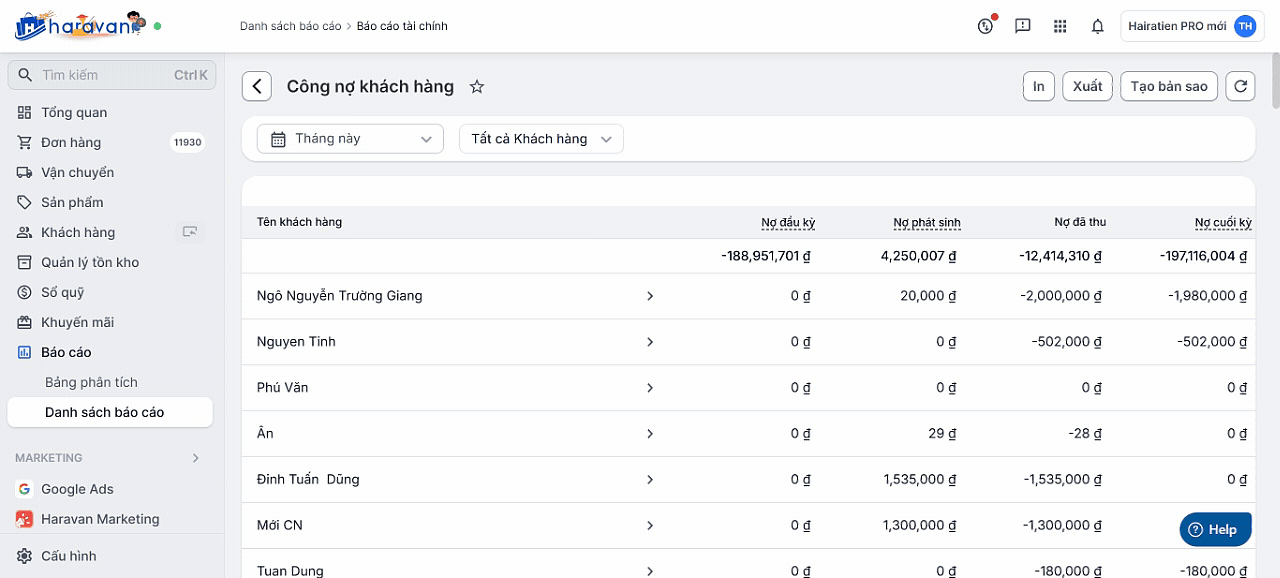Open Bảng phân tích under Báo cáo
The height and width of the screenshot is (578, 1280).
click(91, 382)
